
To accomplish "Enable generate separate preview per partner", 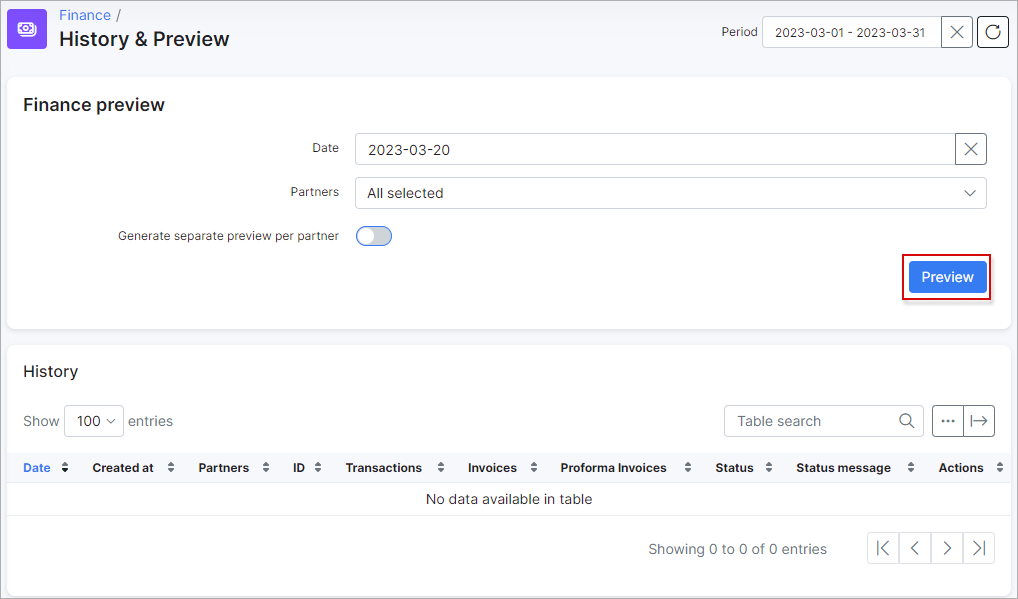I will pos(373,236).
